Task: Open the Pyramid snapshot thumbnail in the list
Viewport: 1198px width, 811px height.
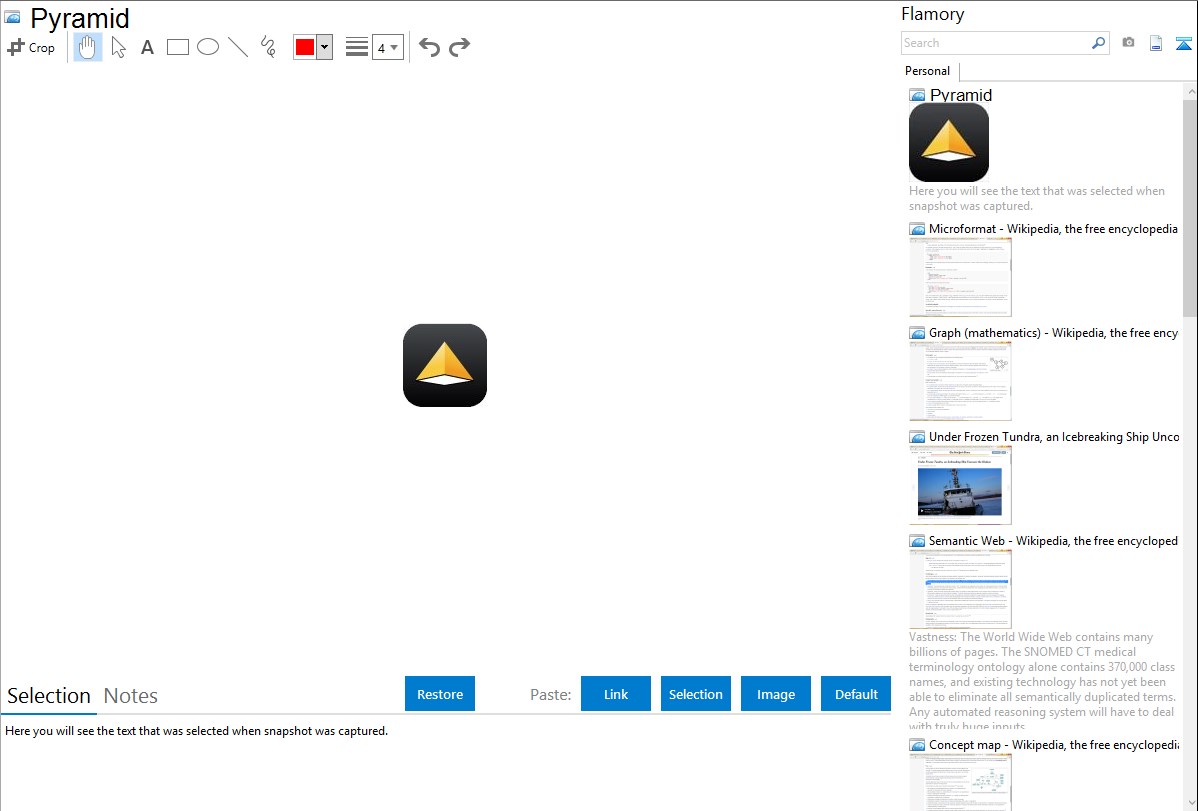Action: (949, 142)
